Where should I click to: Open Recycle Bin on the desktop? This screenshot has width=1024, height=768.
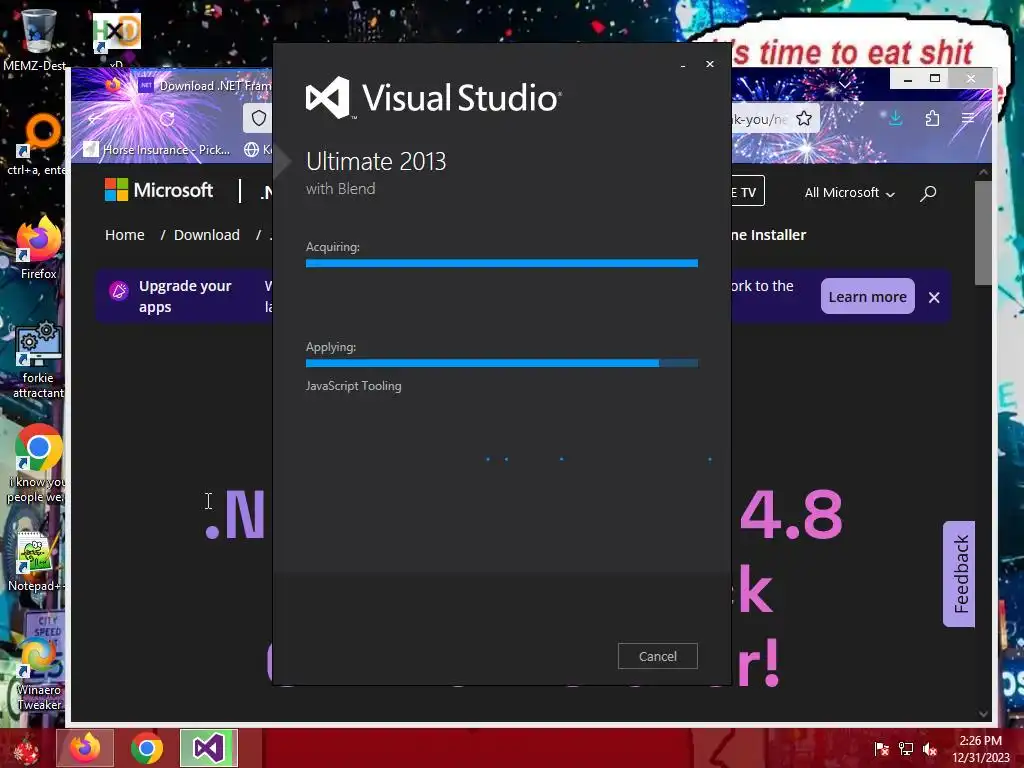[36, 39]
